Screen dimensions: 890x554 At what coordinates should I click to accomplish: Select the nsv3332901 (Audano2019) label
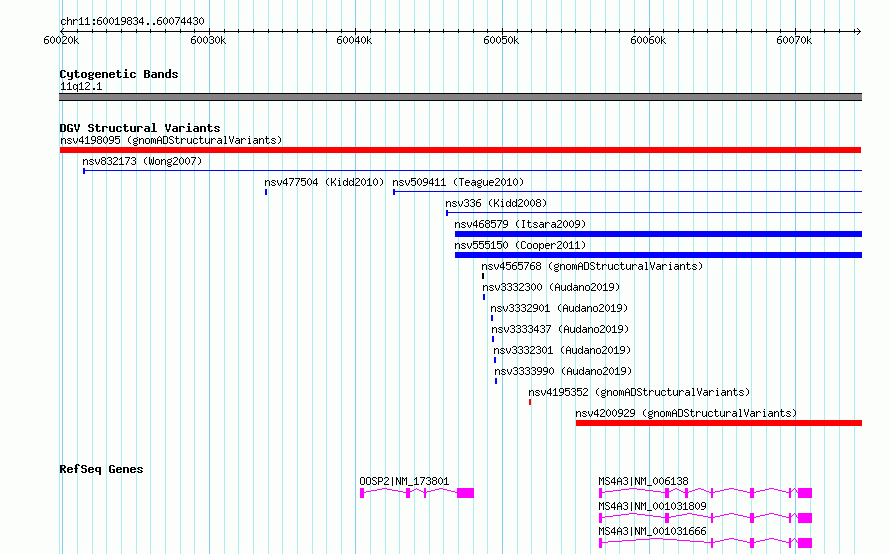tap(559, 308)
